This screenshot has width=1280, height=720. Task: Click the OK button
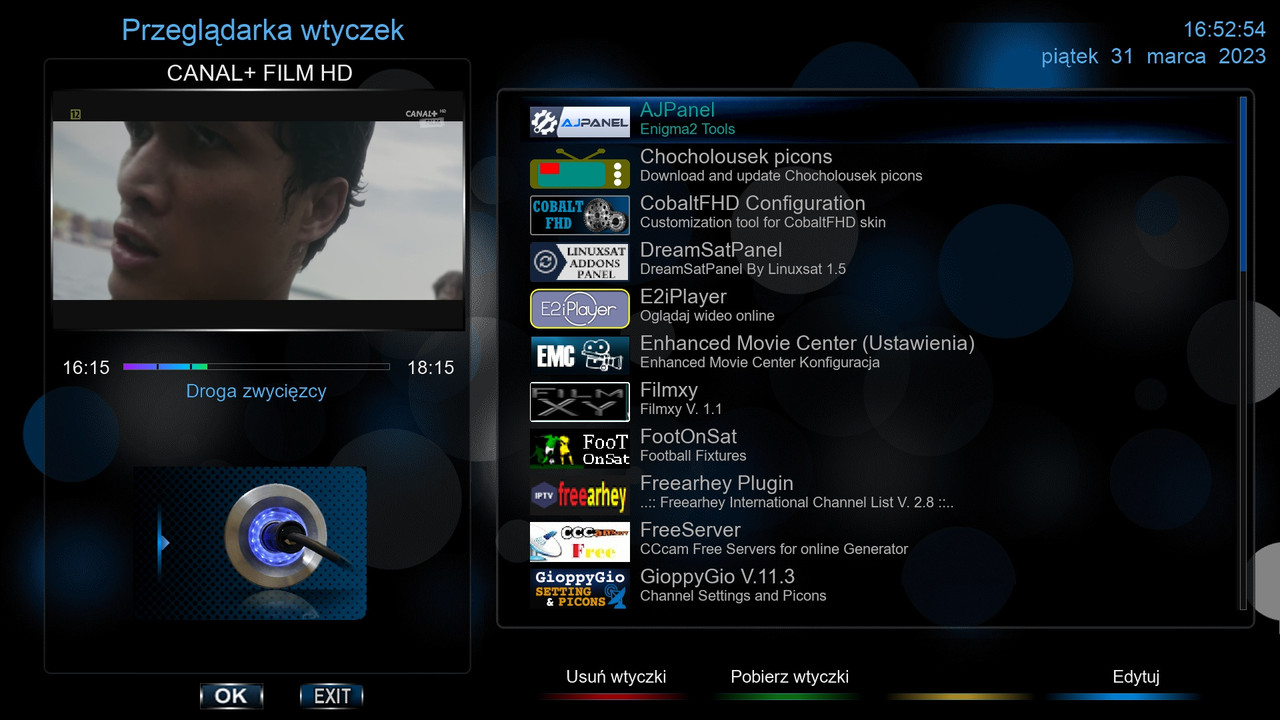click(232, 696)
